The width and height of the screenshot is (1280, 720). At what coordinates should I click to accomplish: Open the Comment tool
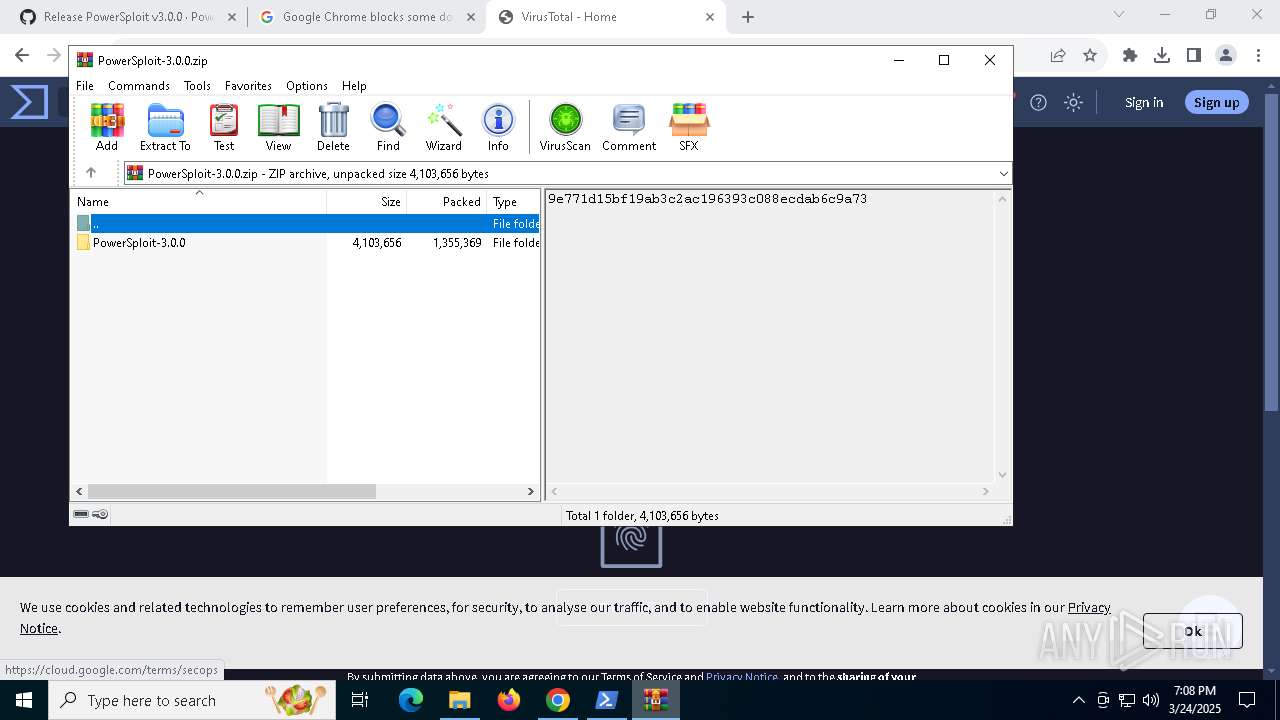pyautogui.click(x=629, y=127)
